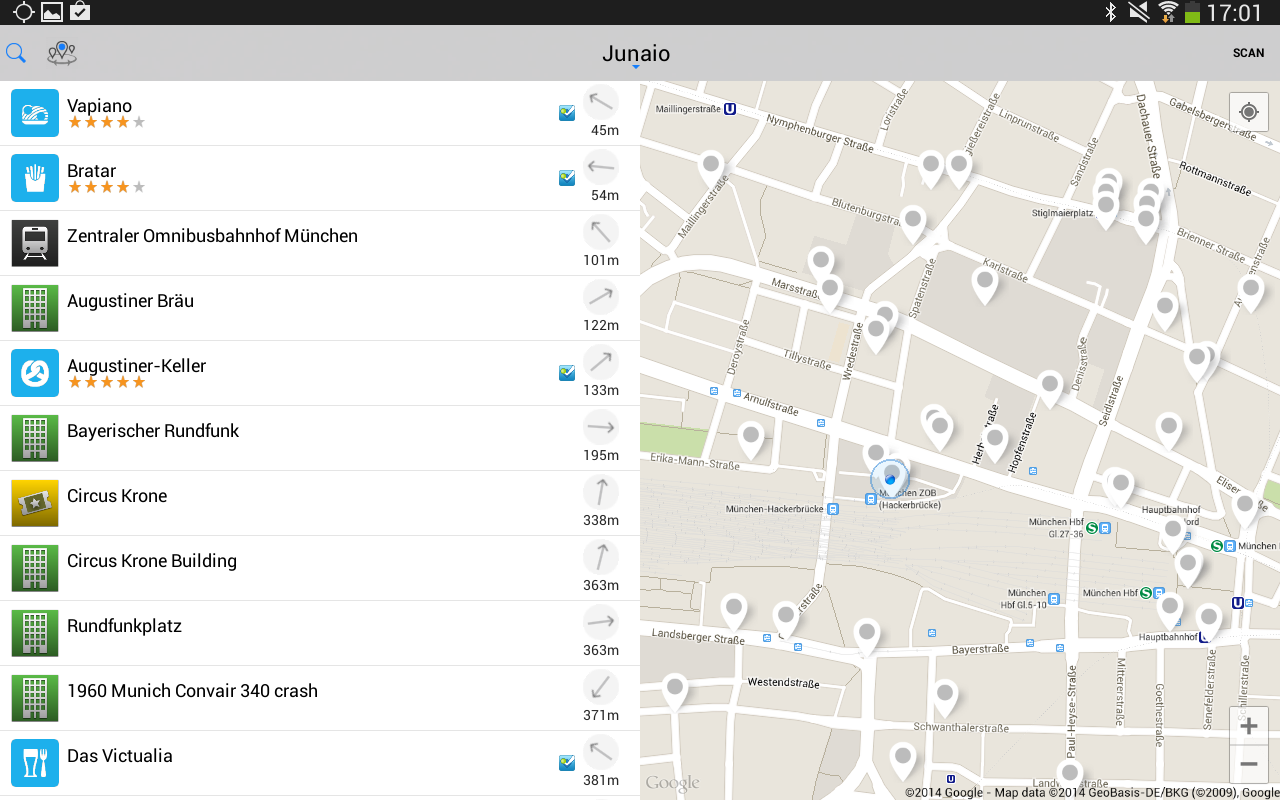Center map with my location button
Screen dimensions: 1280x800
point(1248,111)
